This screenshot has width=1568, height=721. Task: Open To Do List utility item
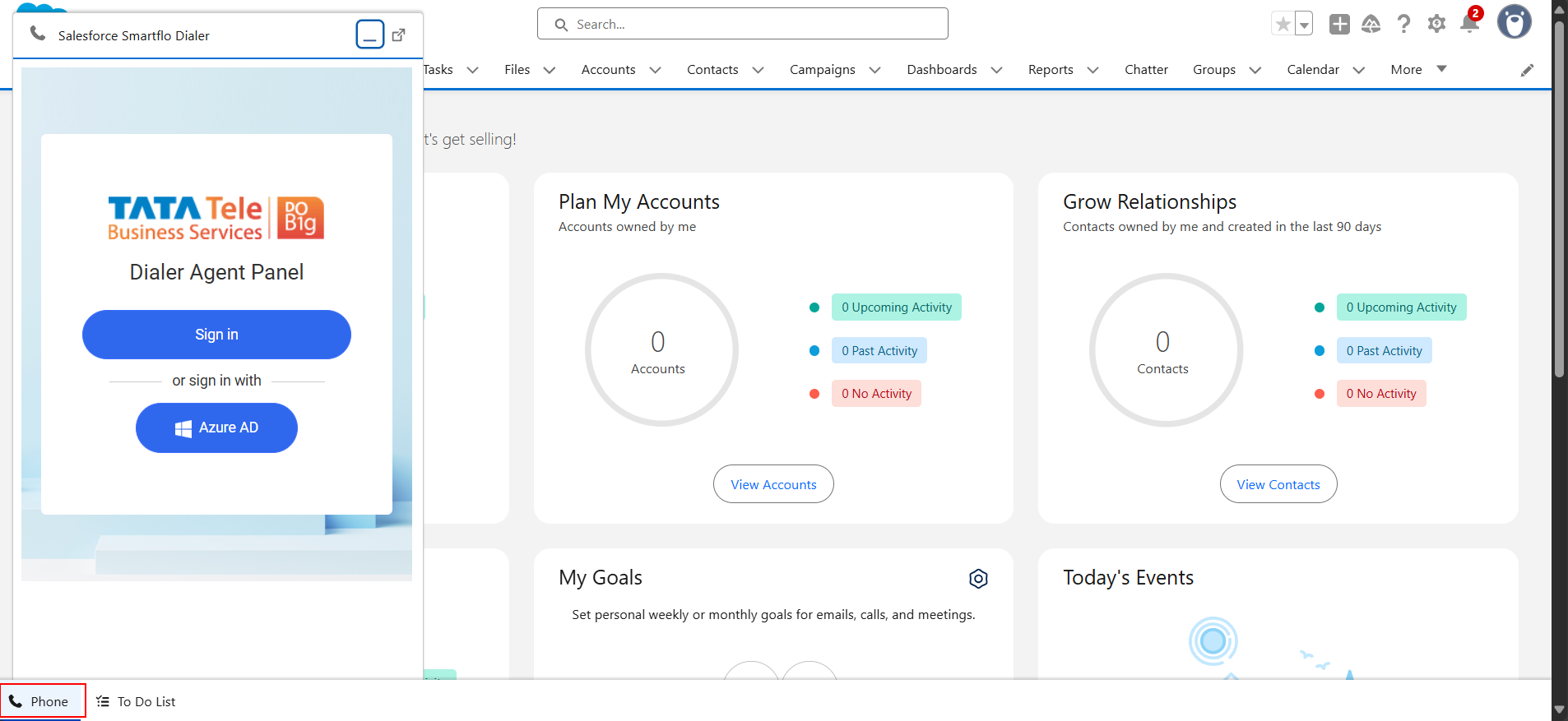pyautogui.click(x=136, y=701)
